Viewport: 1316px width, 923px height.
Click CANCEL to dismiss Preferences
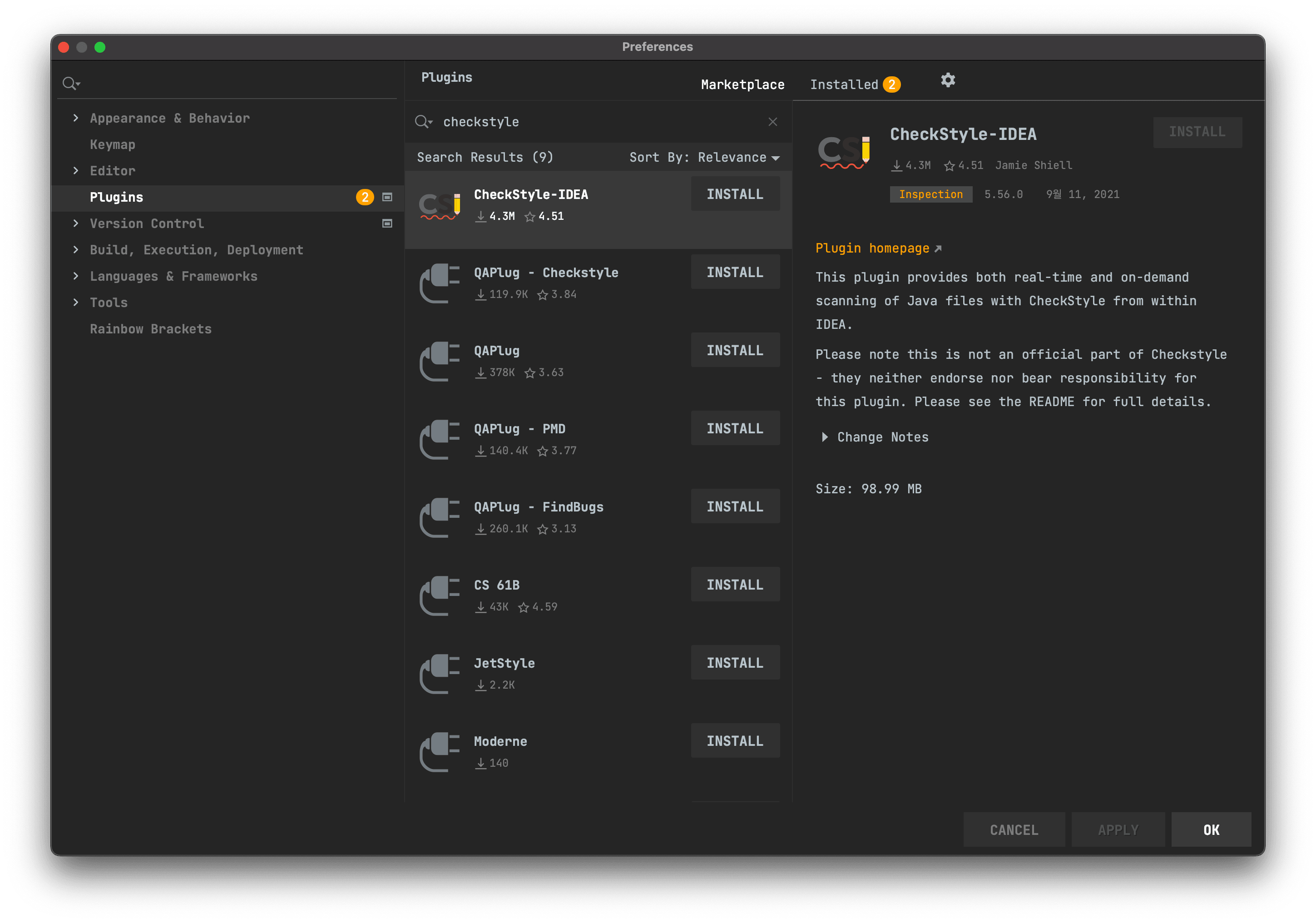(1014, 829)
